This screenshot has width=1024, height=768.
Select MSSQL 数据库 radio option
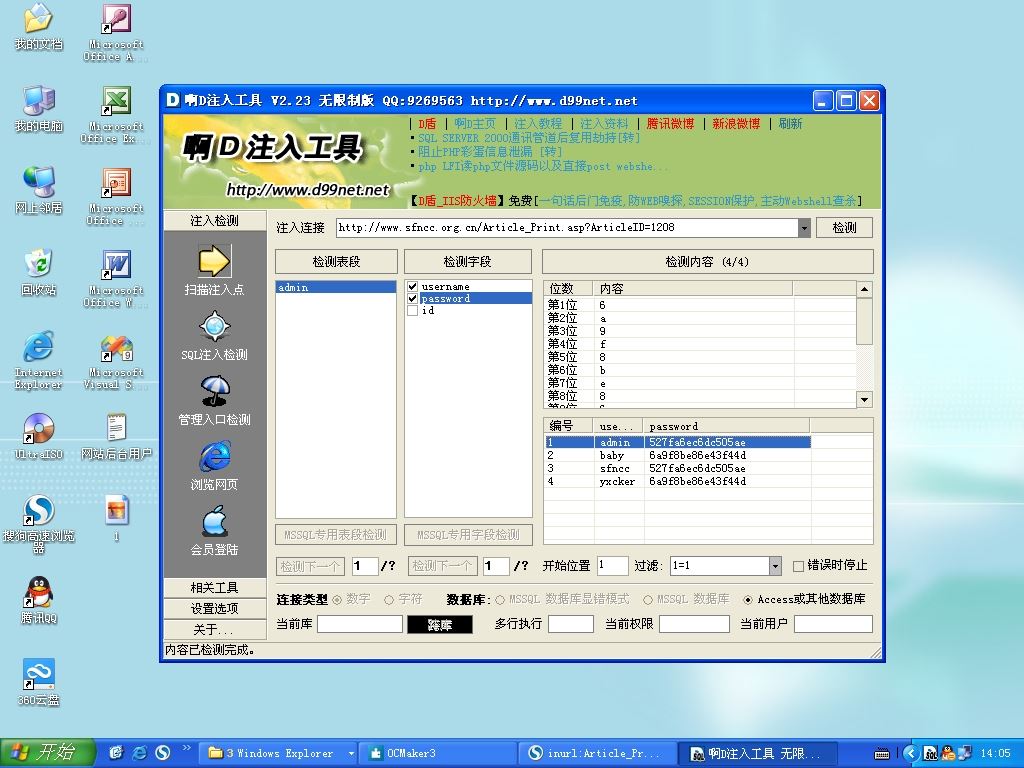tap(648, 599)
